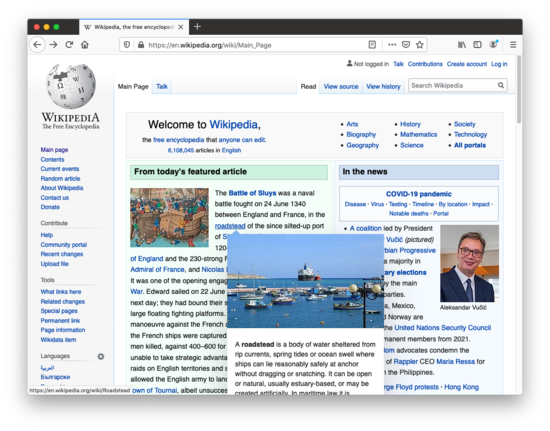Open the Firefox hamburger menu
Viewport: 550px width, 431px height.
point(513,45)
